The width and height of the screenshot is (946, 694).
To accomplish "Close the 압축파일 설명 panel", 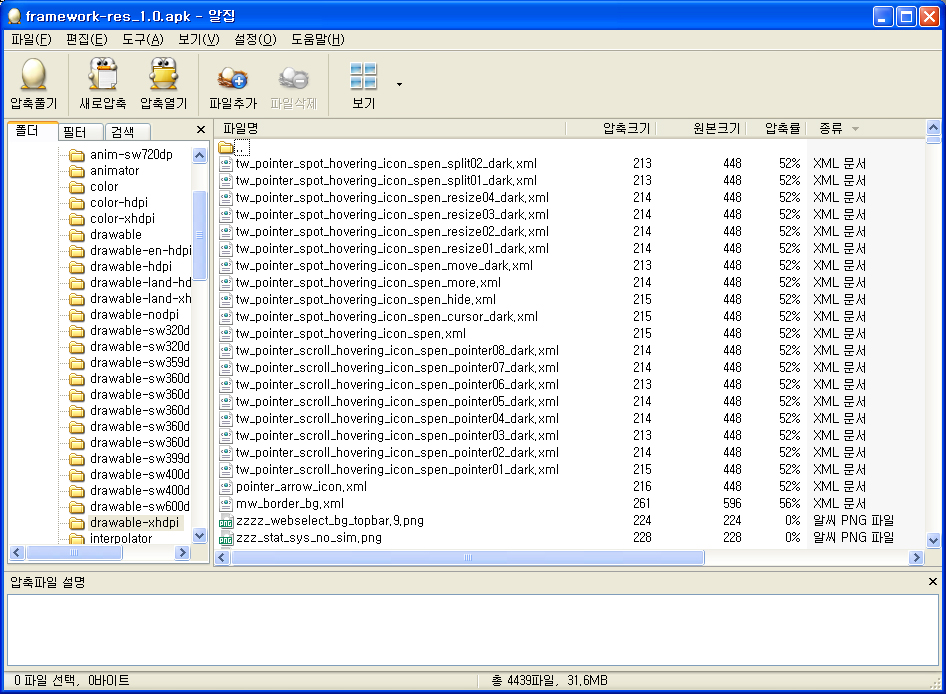I will tap(932, 582).
